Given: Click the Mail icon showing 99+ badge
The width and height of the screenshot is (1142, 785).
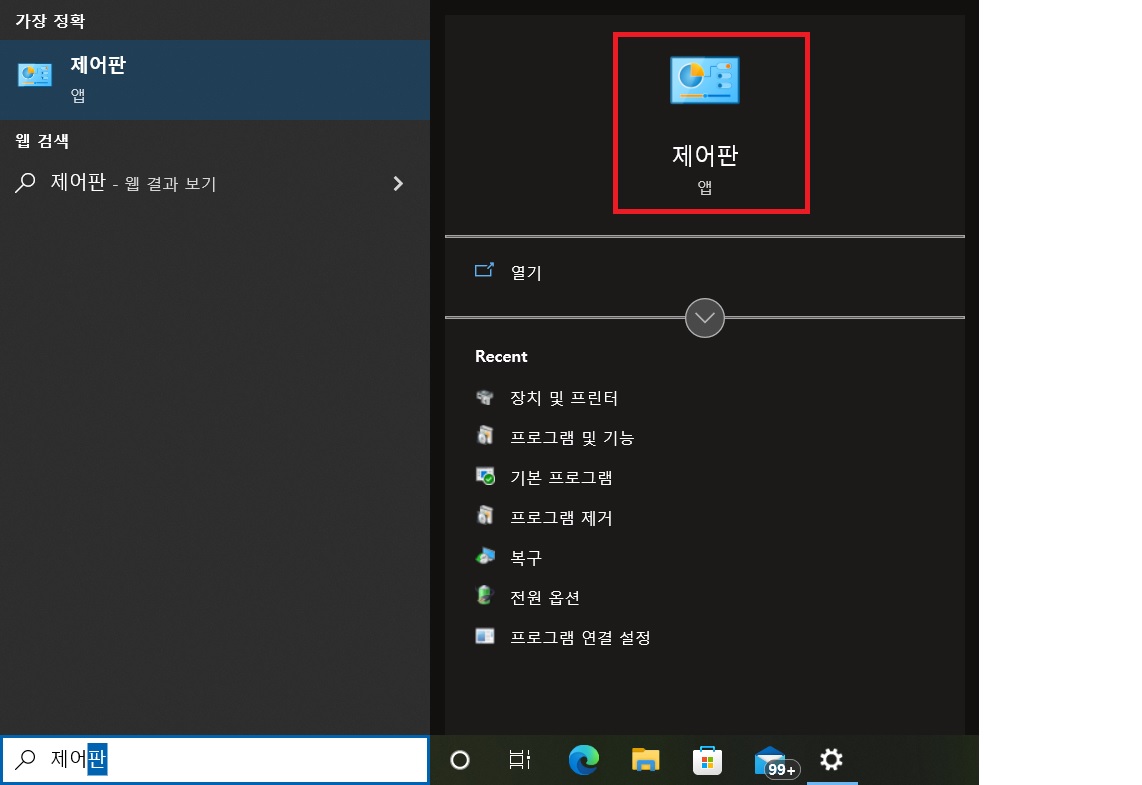Looking at the screenshot, I should tap(769, 760).
